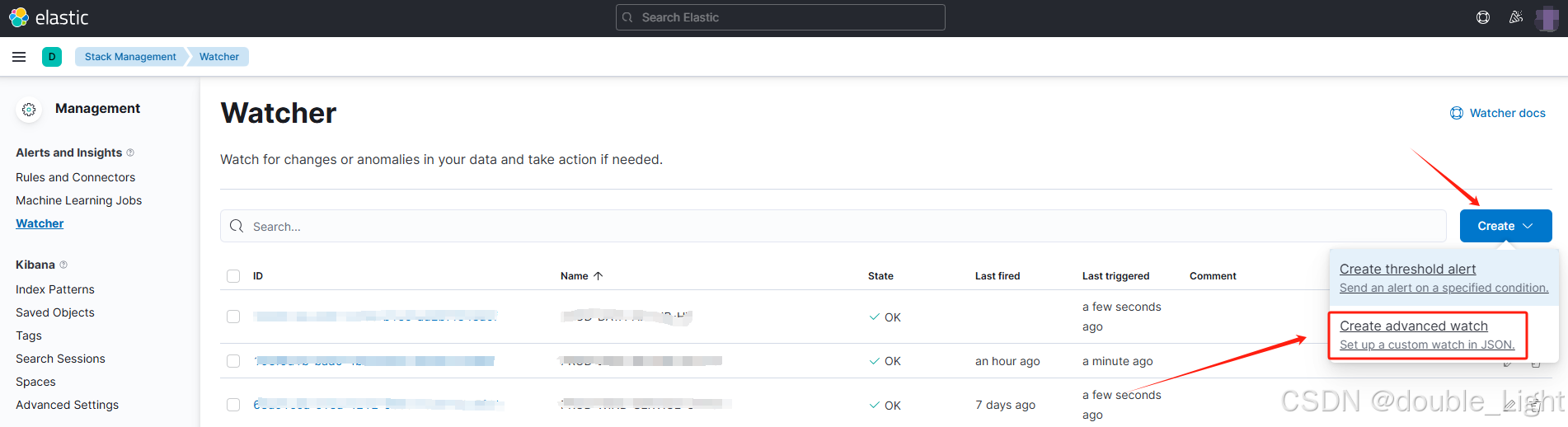Image resolution: width=1568 pixels, height=427 pixels.
Task: Click the Watcher breadcrumb
Action: pos(218,57)
